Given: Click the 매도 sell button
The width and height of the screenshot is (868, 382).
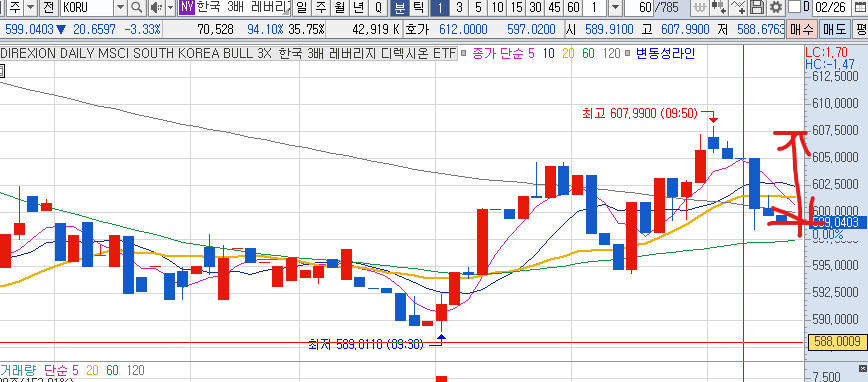Looking at the screenshot, I should (x=834, y=29).
